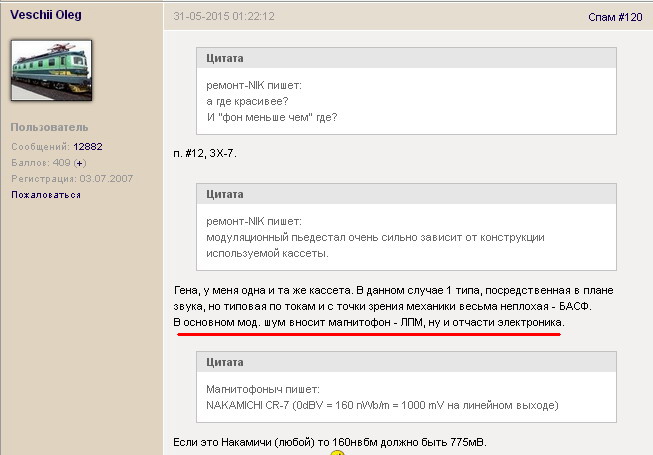Click the Пожаловаться report link

pyautogui.click(x=46, y=194)
